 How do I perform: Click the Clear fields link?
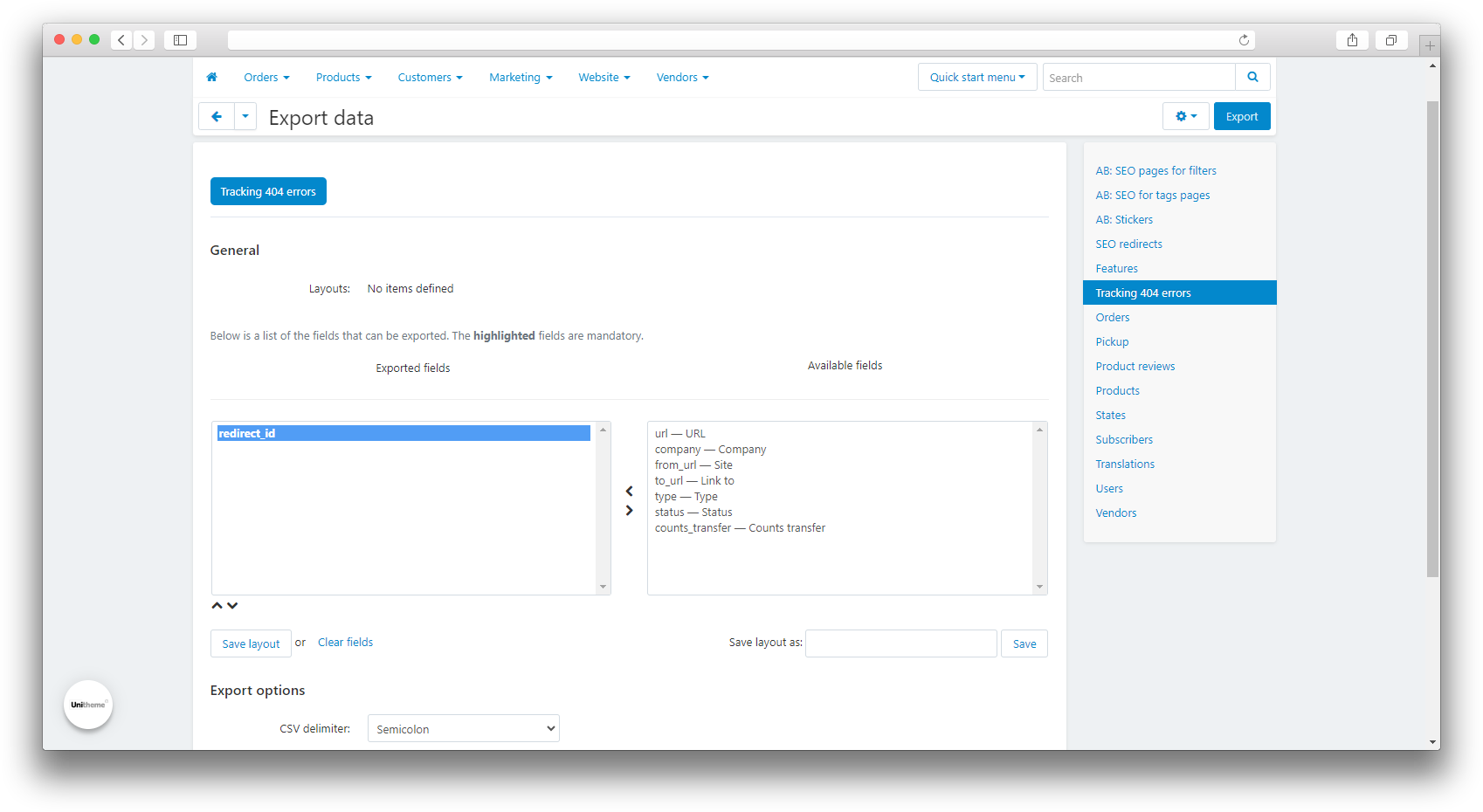(345, 643)
